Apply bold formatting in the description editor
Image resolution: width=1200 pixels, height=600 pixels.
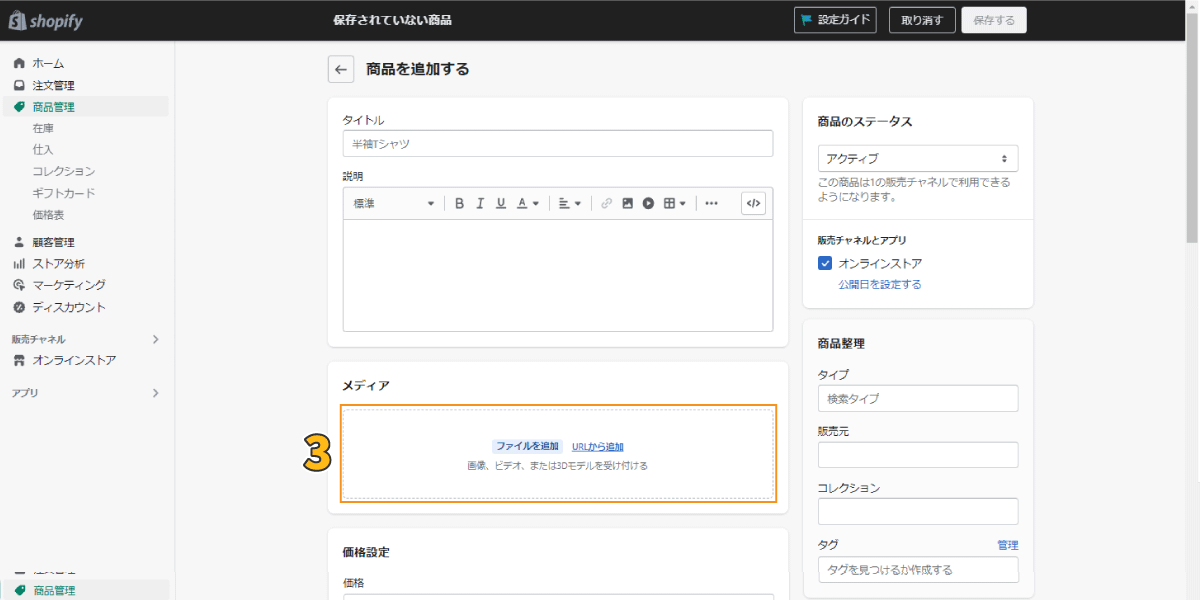pos(459,203)
